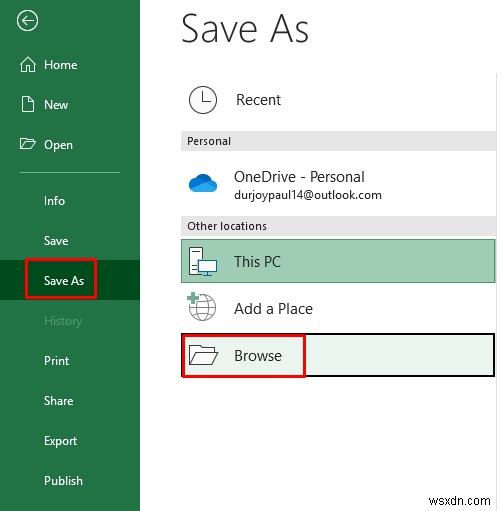The image size is (502, 511).
Task: Click the Open folder icon in sidebar
Action: click(x=27, y=144)
